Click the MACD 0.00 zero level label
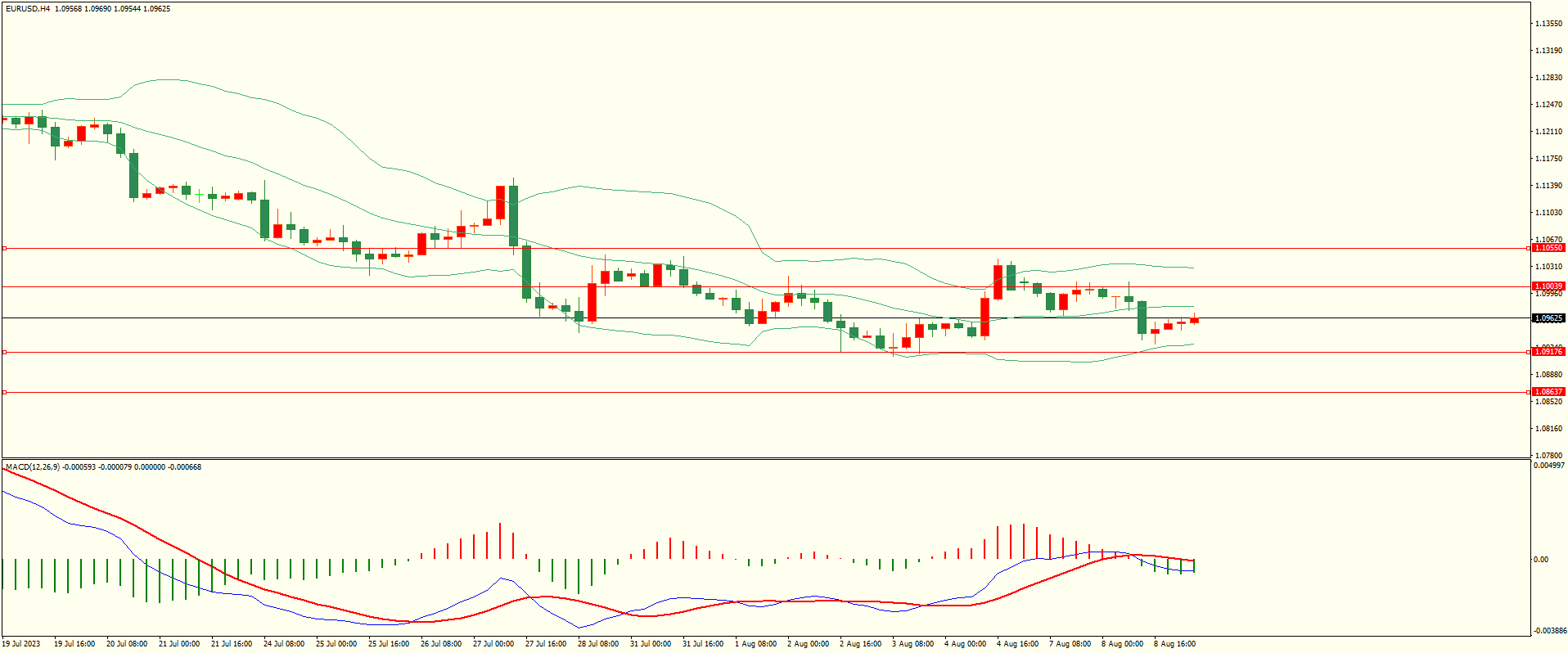This screenshot has width=1568, height=653. click(x=1540, y=560)
